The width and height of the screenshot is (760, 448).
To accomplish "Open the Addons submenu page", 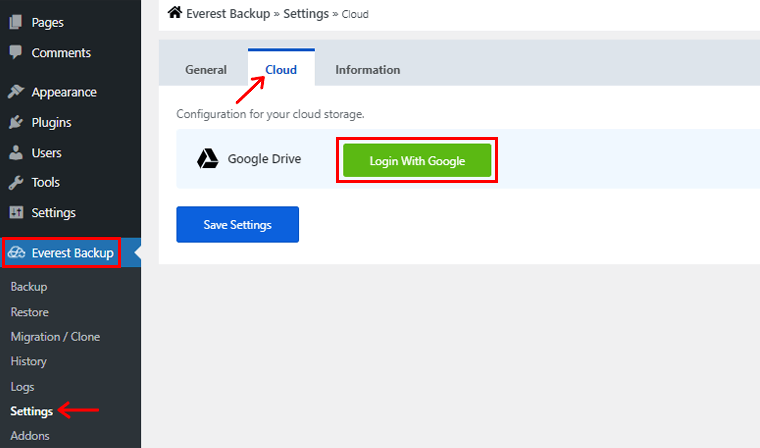I will (30, 435).
